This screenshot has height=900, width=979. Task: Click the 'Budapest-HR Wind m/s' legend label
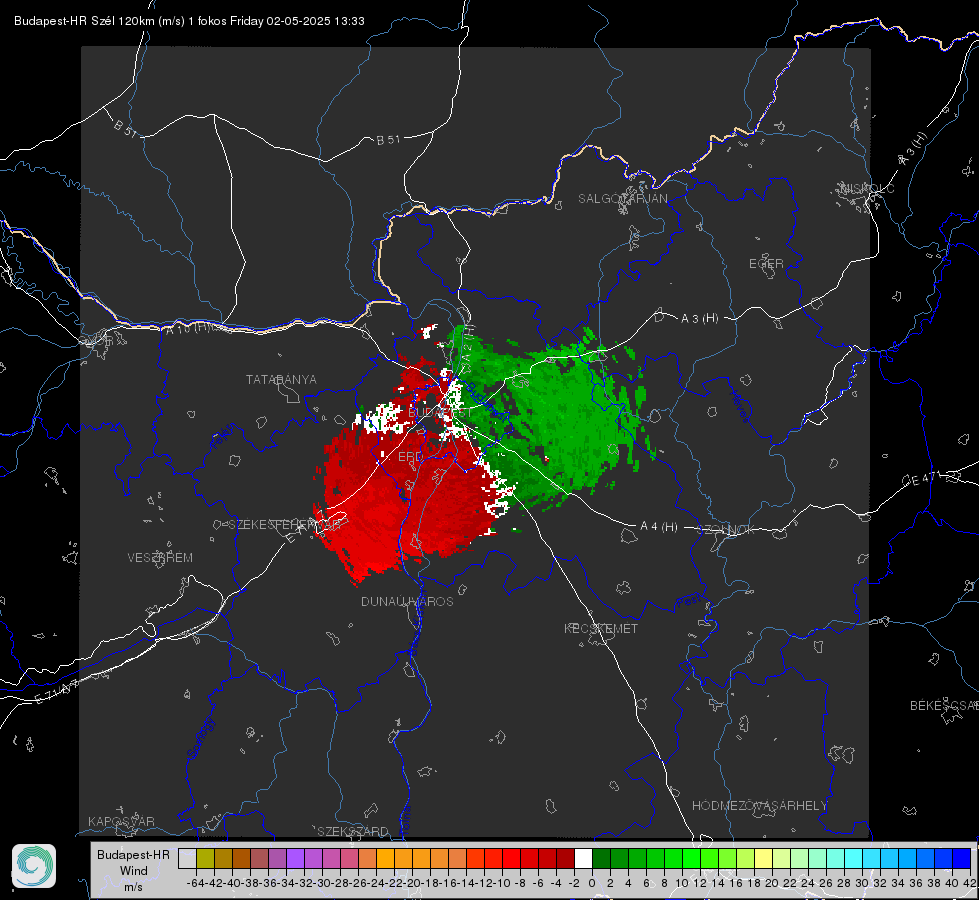[x=134, y=870]
